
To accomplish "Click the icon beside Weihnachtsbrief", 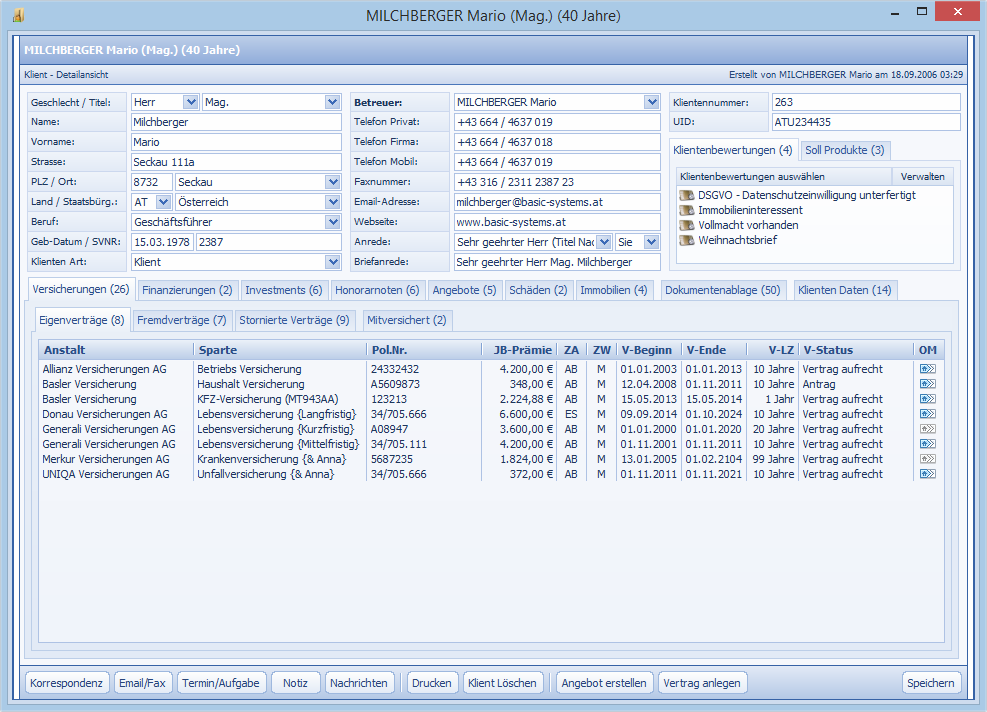I will (687, 240).
